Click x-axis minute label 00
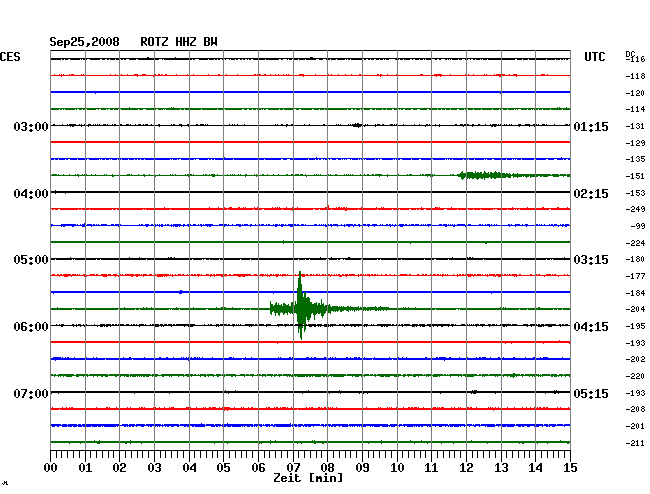Viewport: 650px width, 494px height. [51, 467]
